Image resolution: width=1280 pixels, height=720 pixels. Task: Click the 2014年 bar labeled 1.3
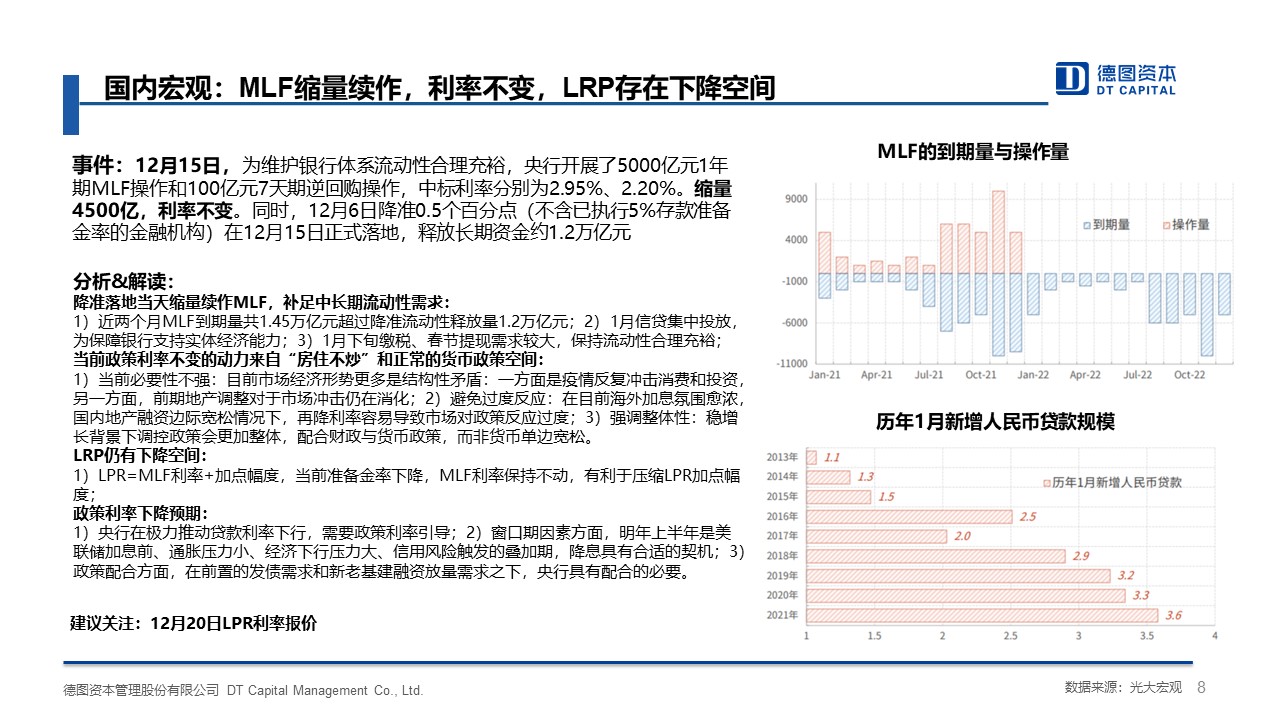(828, 477)
